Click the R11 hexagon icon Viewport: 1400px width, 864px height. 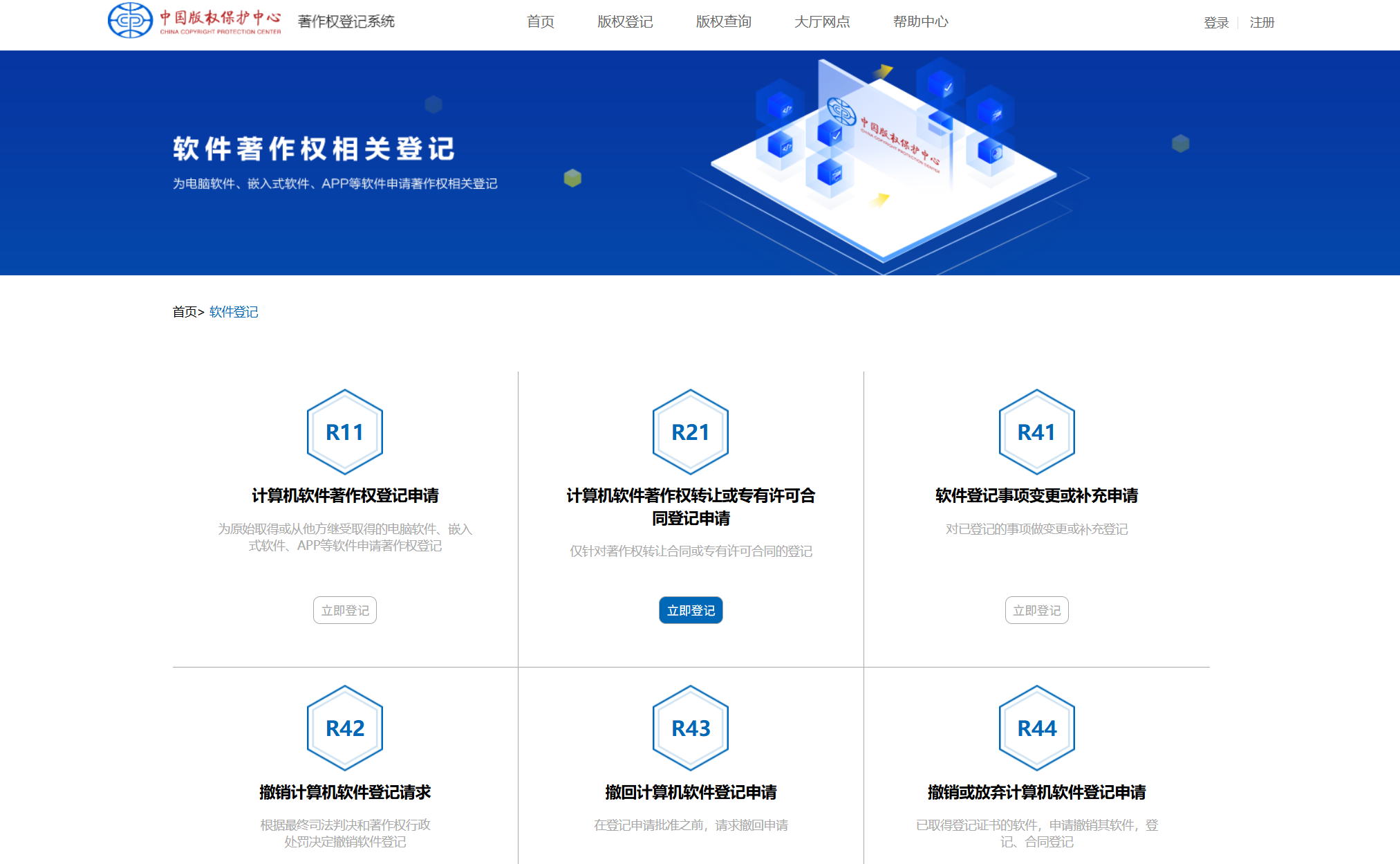[344, 432]
